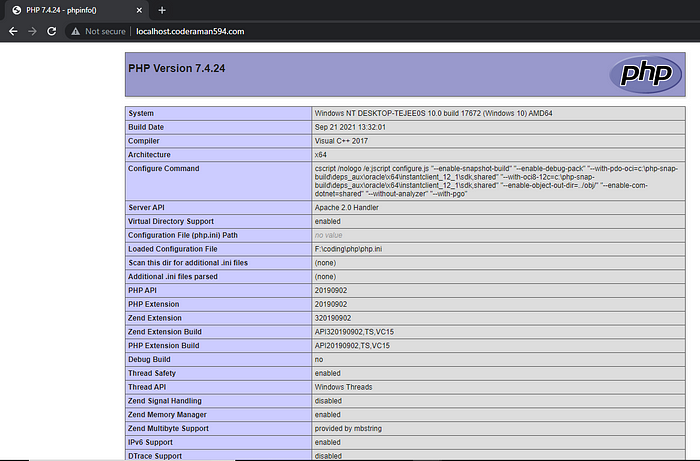The image size is (700, 461).
Task: Click the PHP Extension Build label
Action: coord(164,346)
